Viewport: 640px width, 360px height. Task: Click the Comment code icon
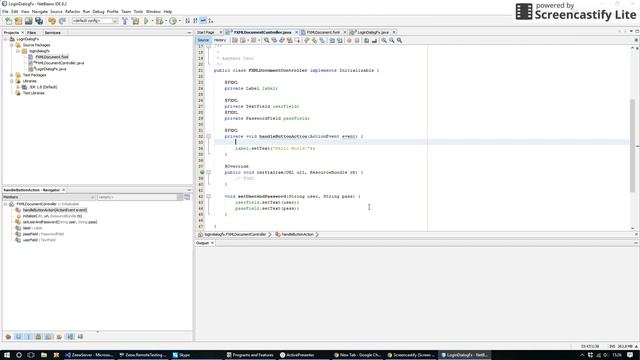[x=366, y=40]
